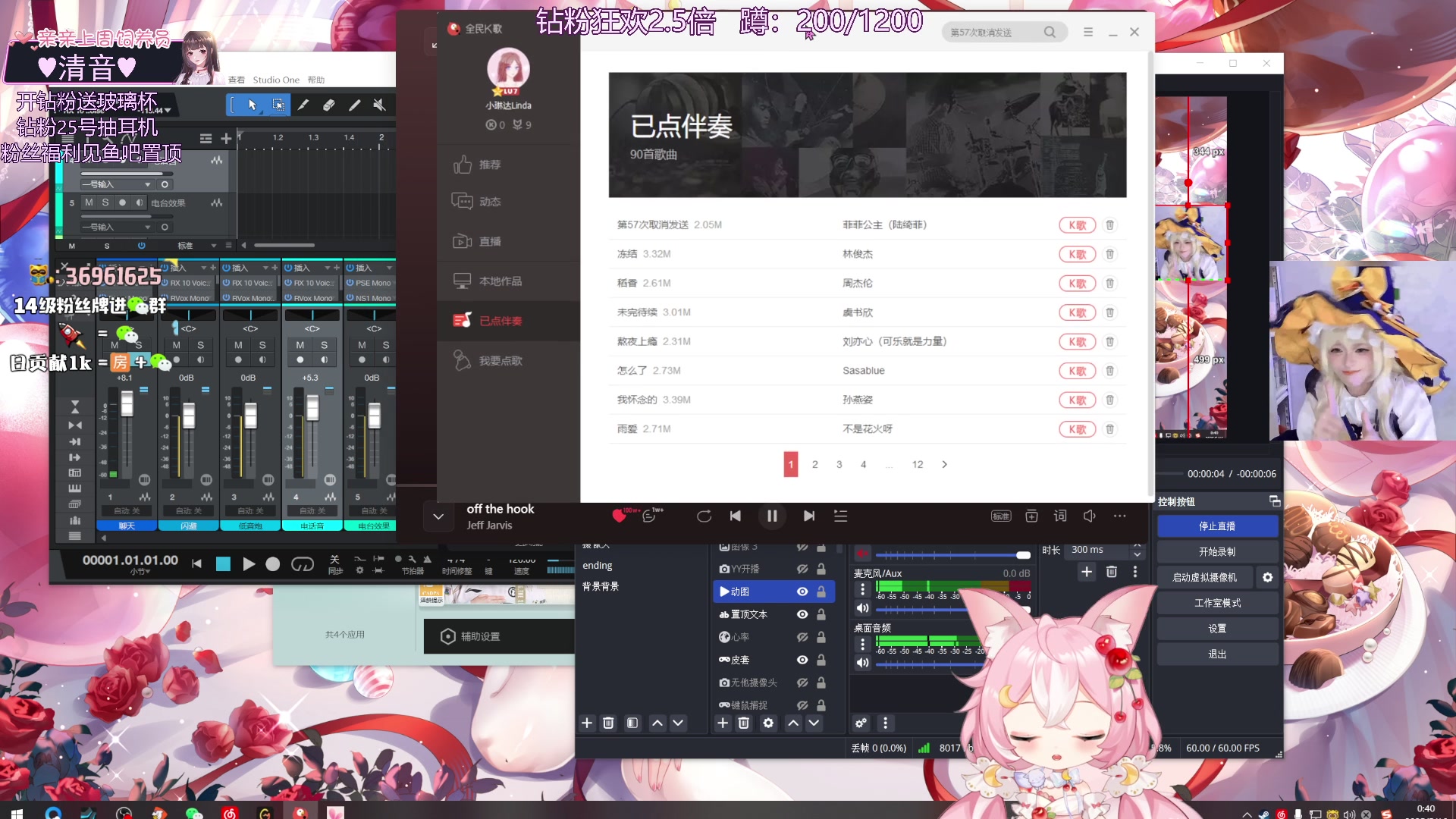Mute track 5 电台效果 in the track list
Image resolution: width=1456 pixels, height=819 pixels.
tap(89, 202)
